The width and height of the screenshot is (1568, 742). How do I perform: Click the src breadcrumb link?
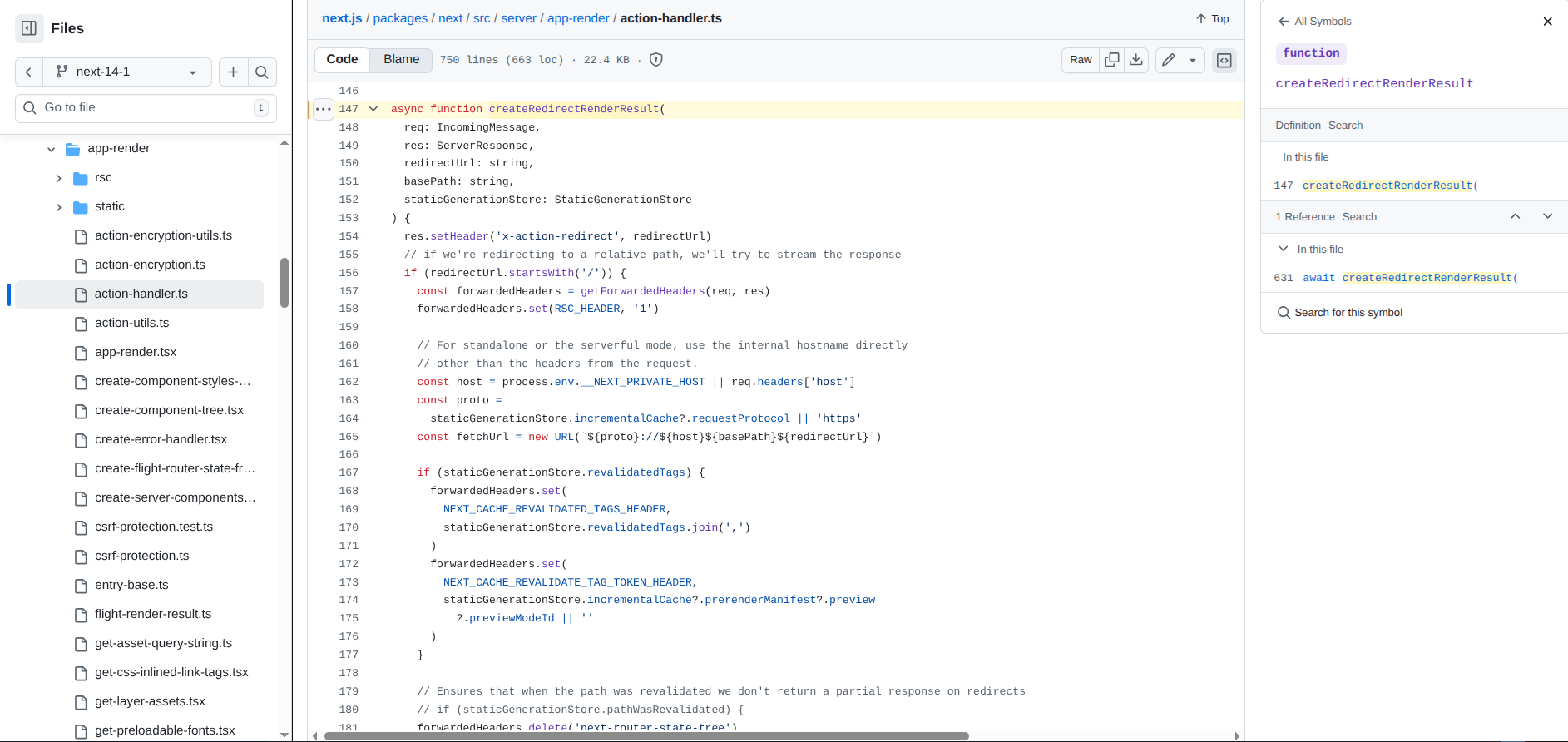482,18
